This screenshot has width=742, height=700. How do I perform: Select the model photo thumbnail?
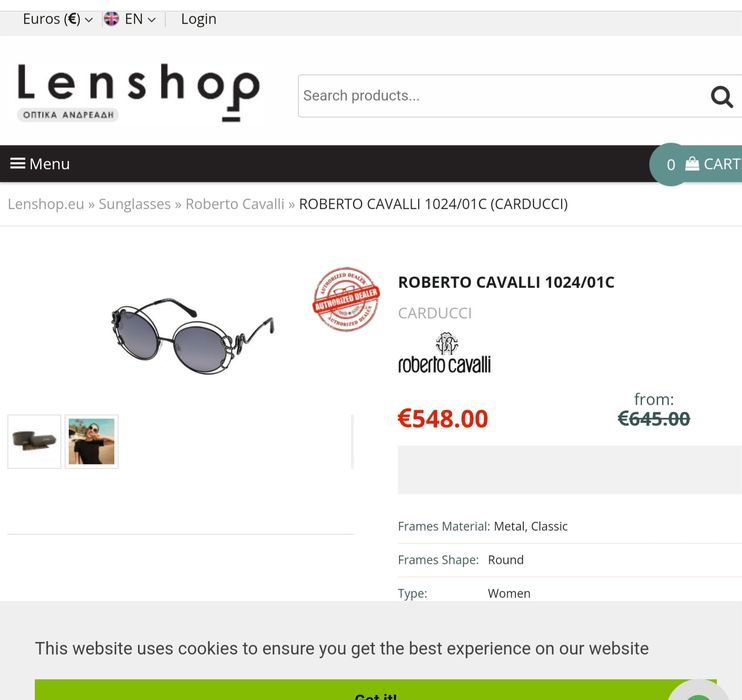click(x=91, y=442)
